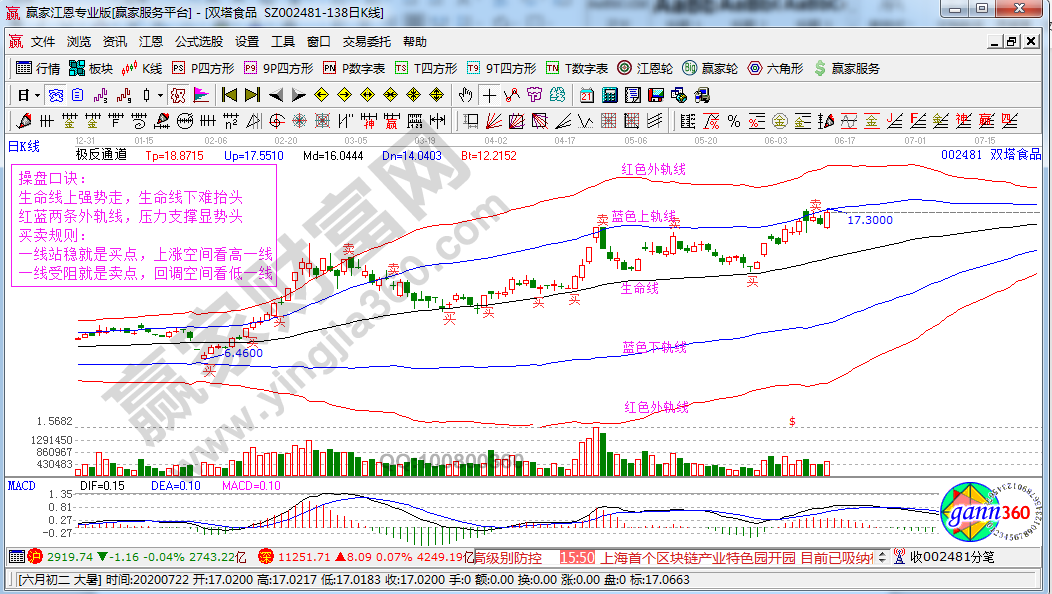Jump to the first bar with skip-back arrow
This screenshot has width=1052, height=594.
point(229,96)
